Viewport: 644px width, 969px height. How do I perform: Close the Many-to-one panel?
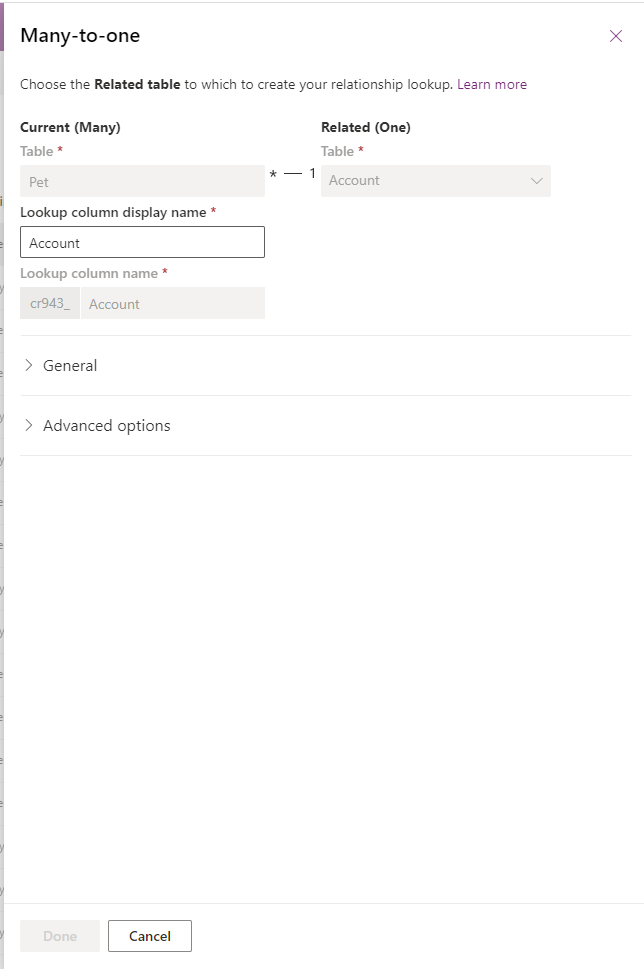pyautogui.click(x=616, y=36)
